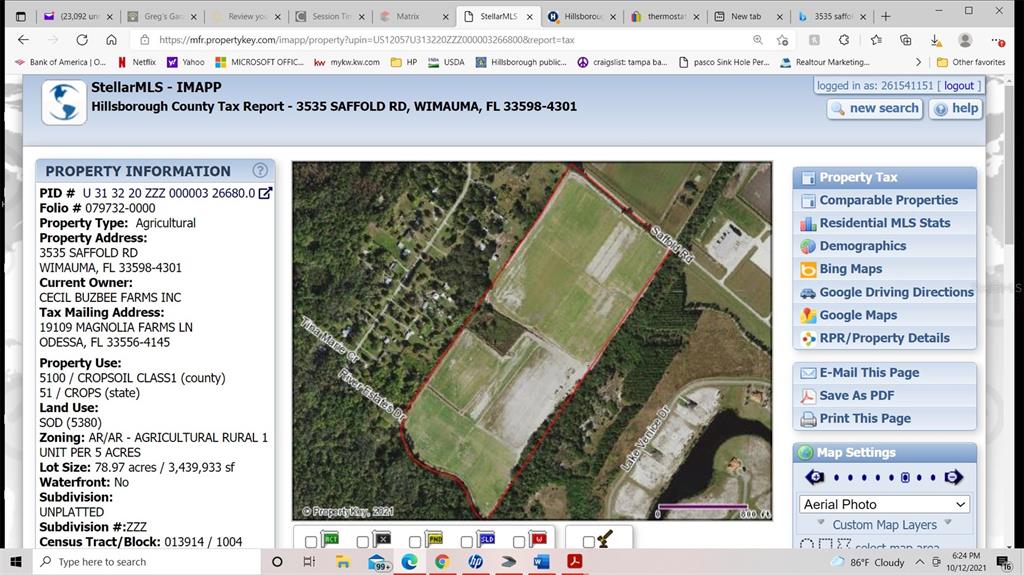The image size is (1024, 575).
Task: Click the logout link
Action: tap(958, 86)
